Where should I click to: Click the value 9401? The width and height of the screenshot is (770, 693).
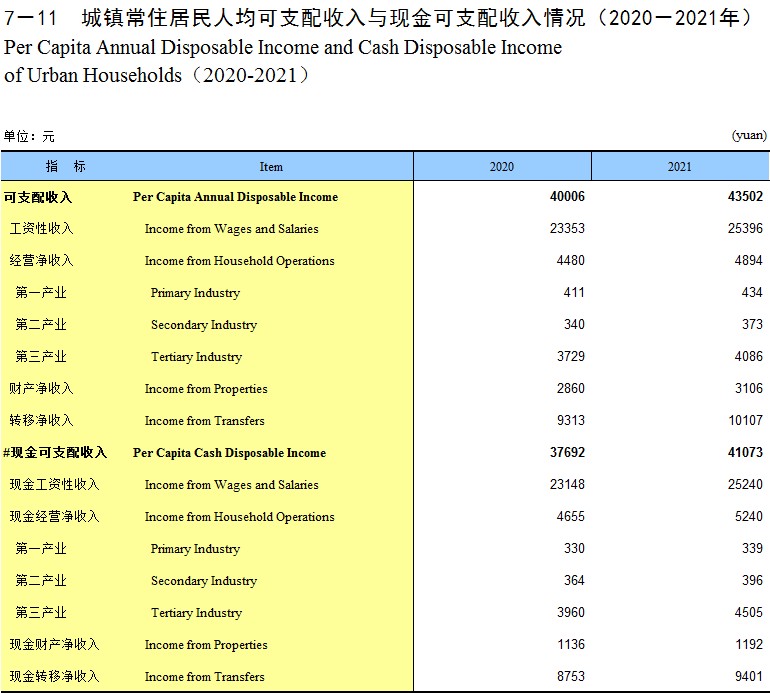[x=749, y=676]
